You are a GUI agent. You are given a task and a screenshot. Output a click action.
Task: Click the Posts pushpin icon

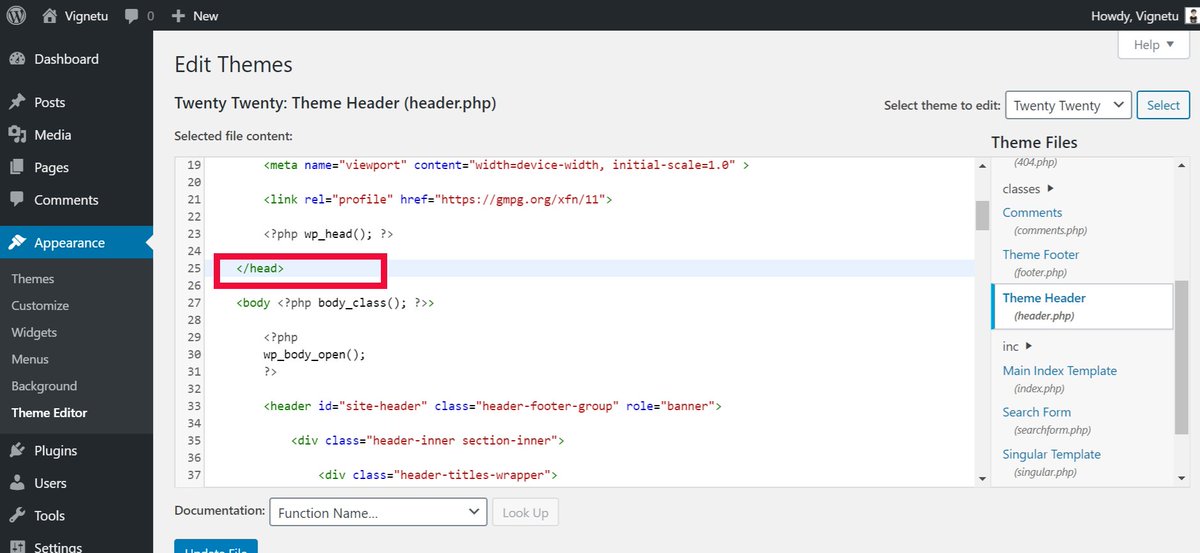tap(17, 102)
